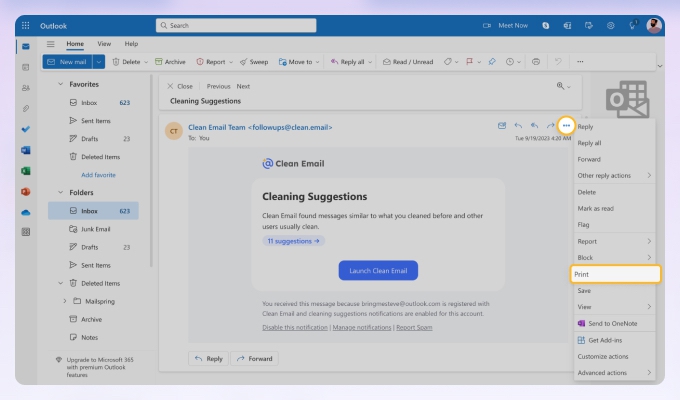Screen dimensions: 680x400
Task: Expand the Mailspring folder
Action: (x=65, y=300)
